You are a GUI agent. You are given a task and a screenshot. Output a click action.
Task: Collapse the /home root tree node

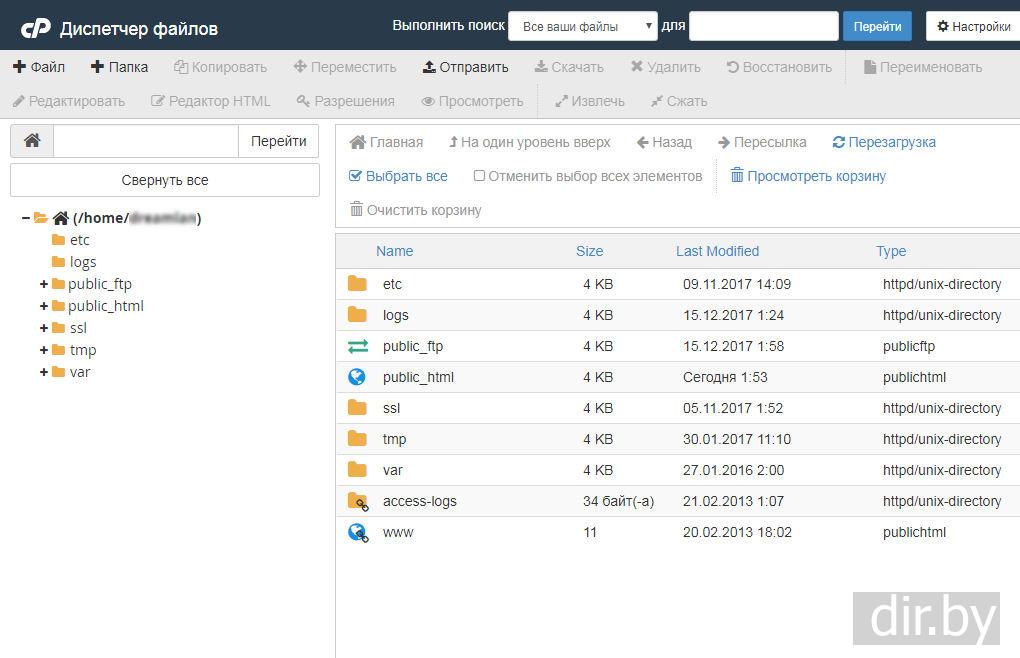coord(26,218)
